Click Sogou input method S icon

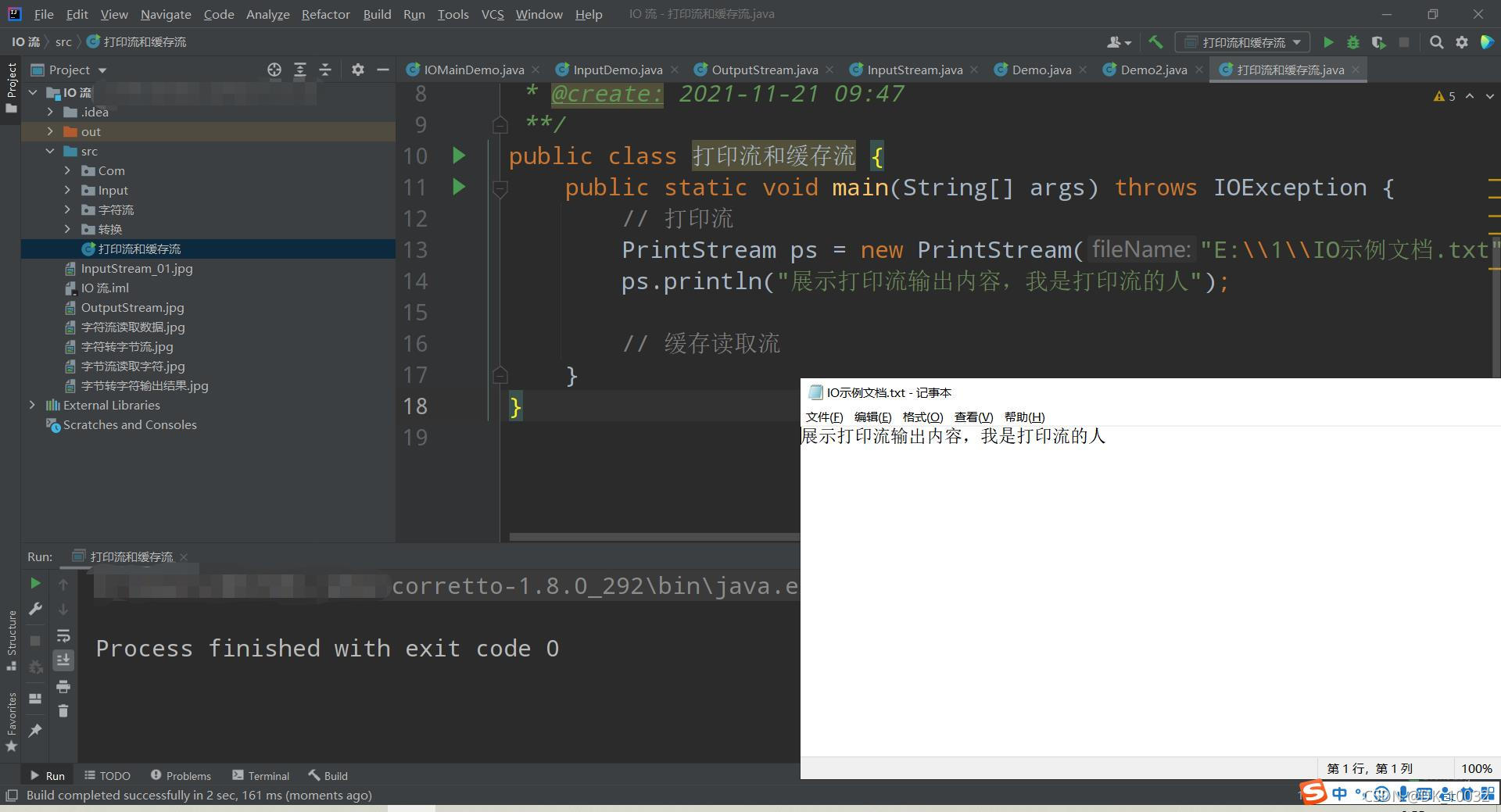(x=1314, y=792)
